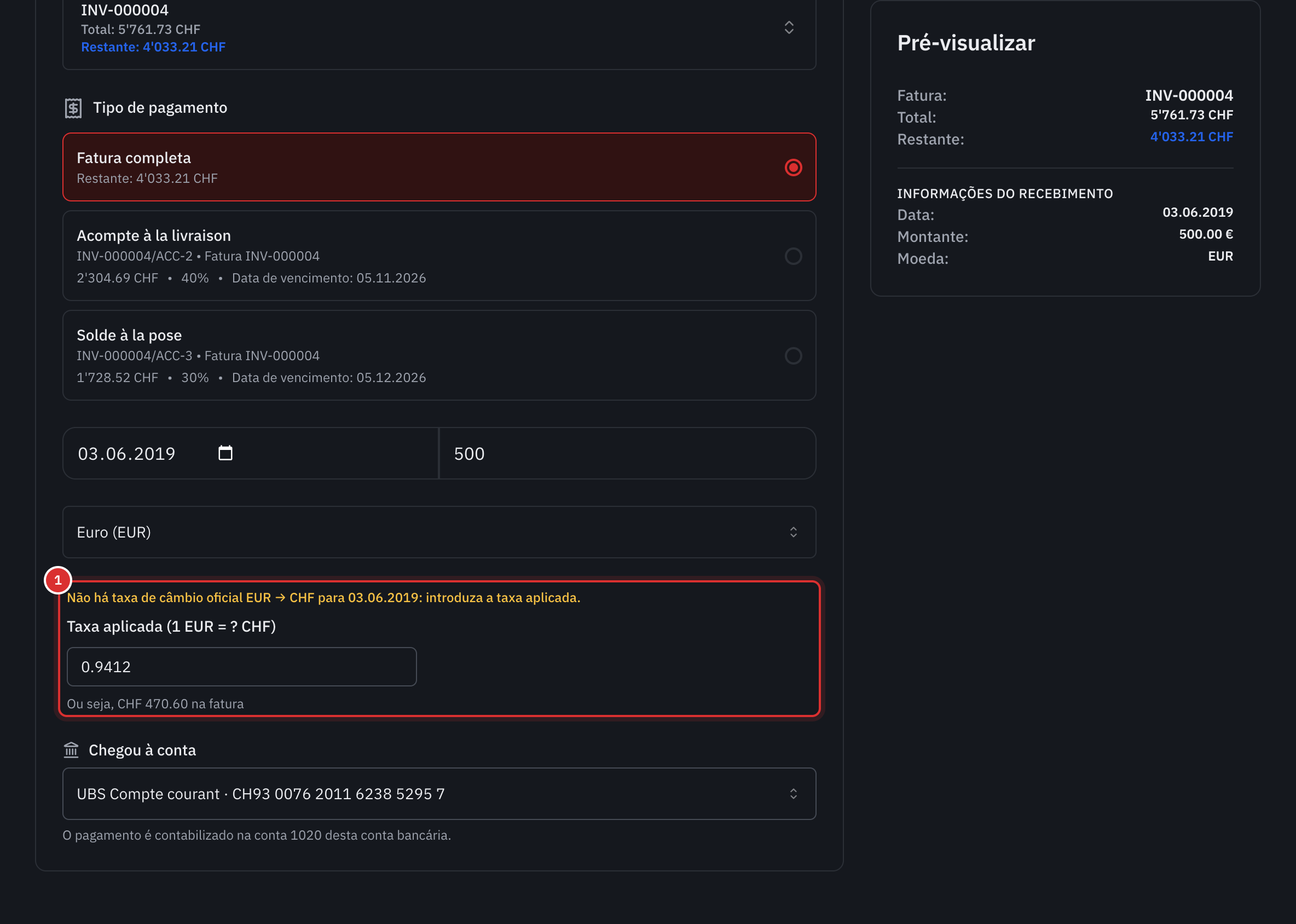Click the receipt icon beside Tipo de pagamento
The image size is (1296, 924).
[x=73, y=108]
